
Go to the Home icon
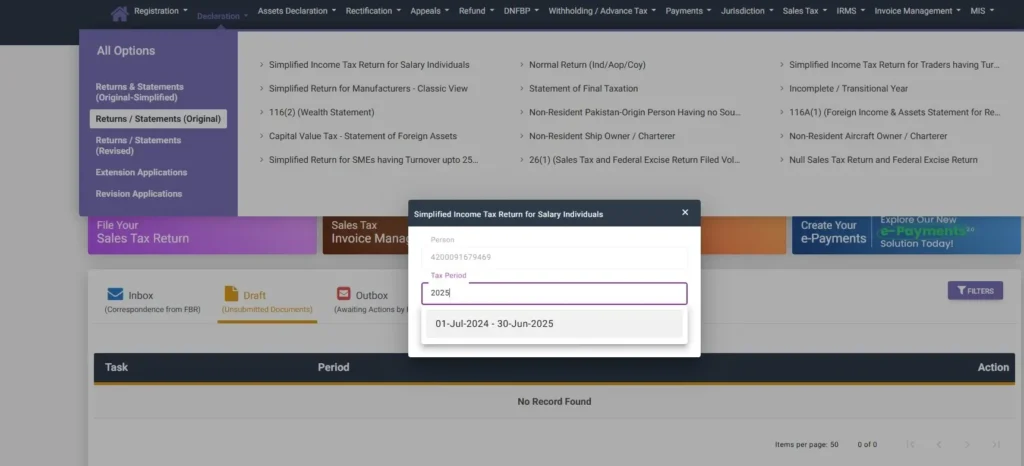(119, 13)
